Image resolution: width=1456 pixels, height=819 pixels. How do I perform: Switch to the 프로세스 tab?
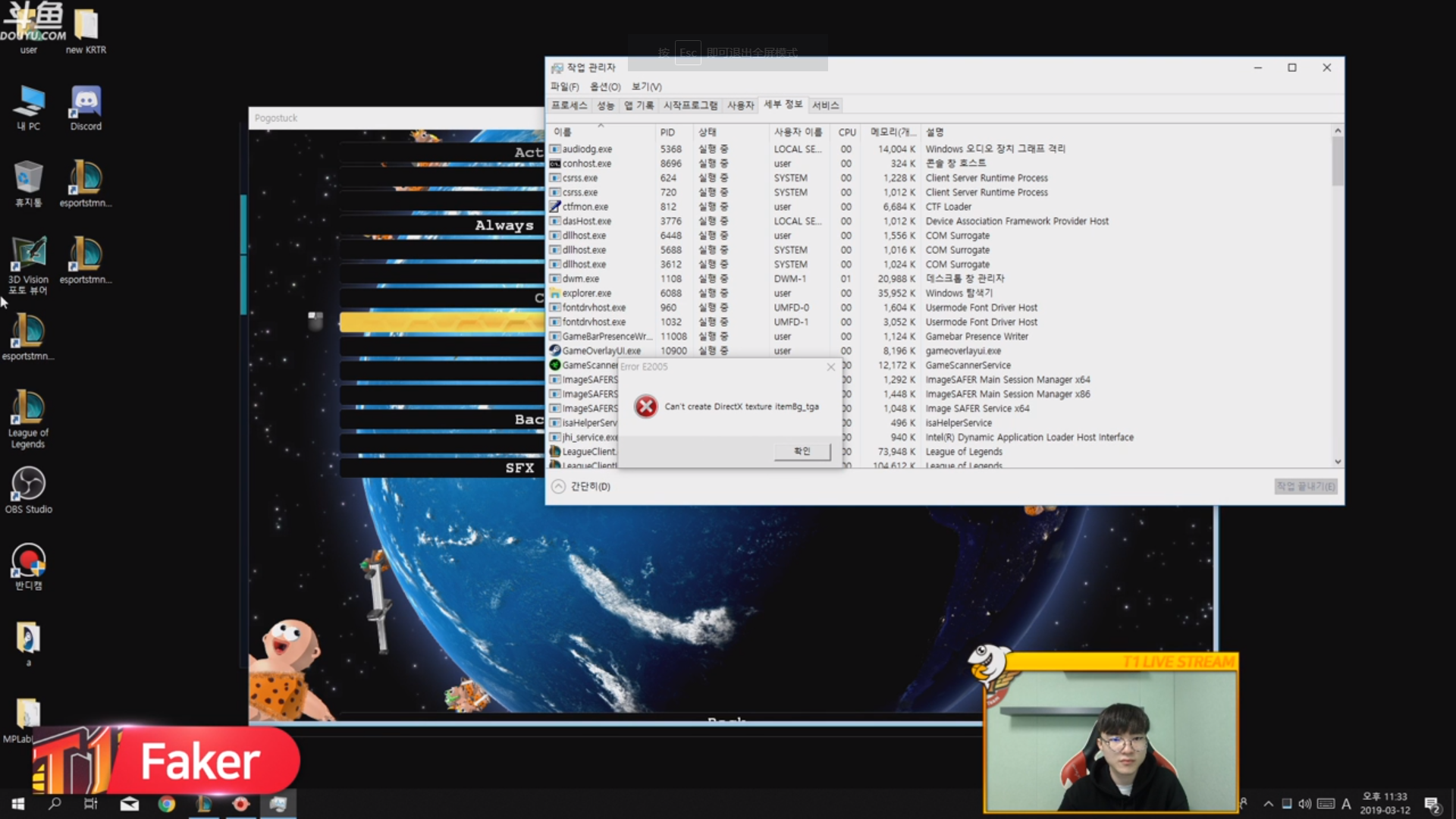coord(569,105)
